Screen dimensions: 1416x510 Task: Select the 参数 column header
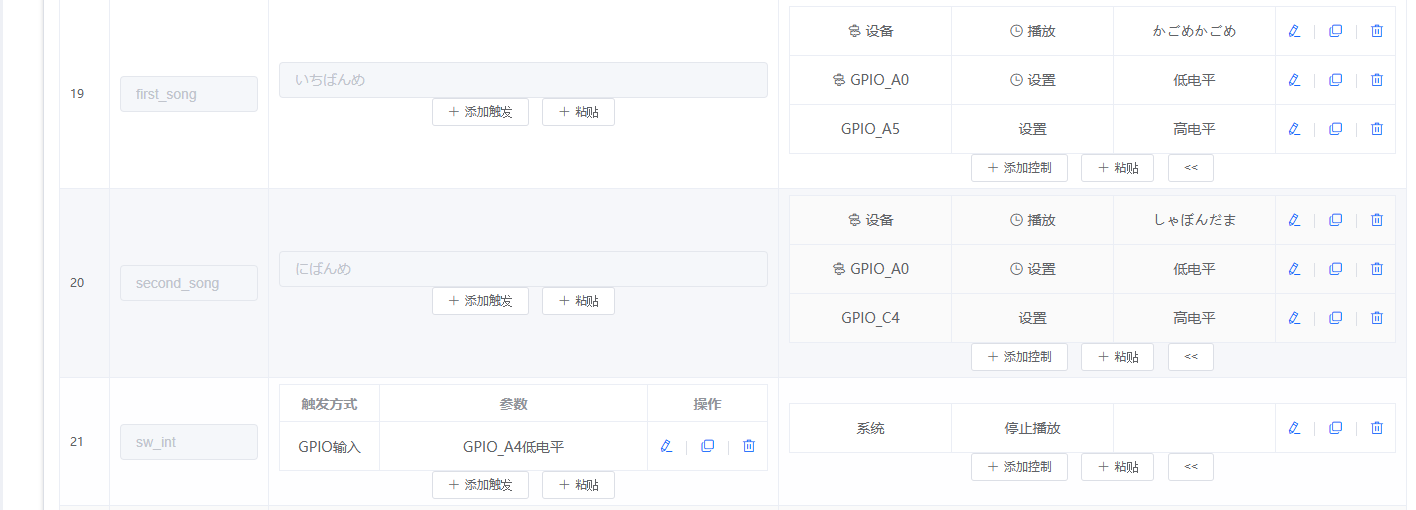coord(513,404)
